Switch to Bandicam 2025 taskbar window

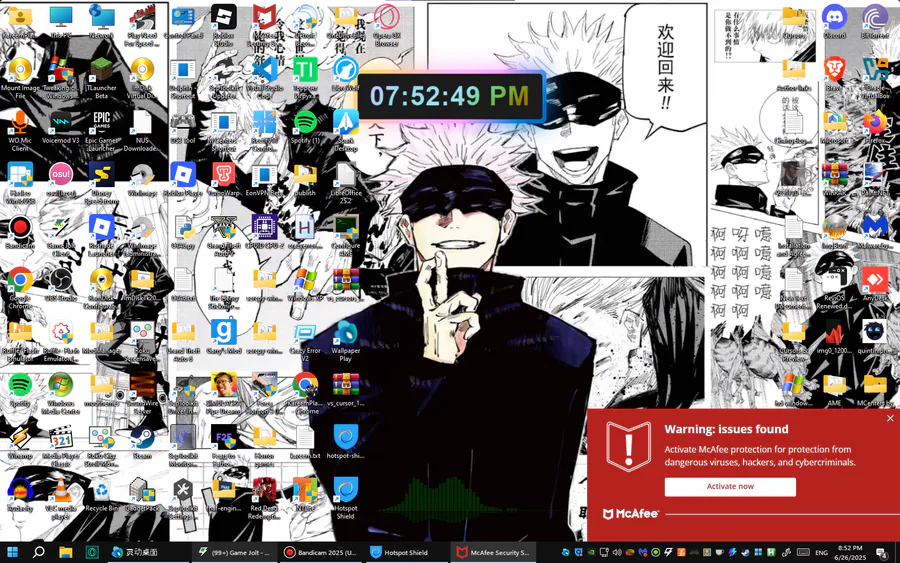[321, 552]
